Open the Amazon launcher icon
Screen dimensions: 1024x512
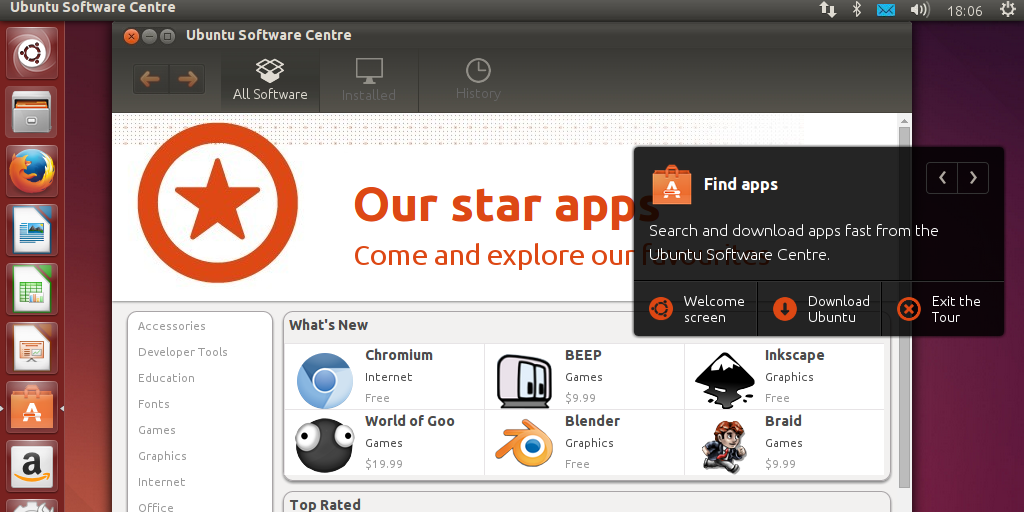(x=31, y=466)
